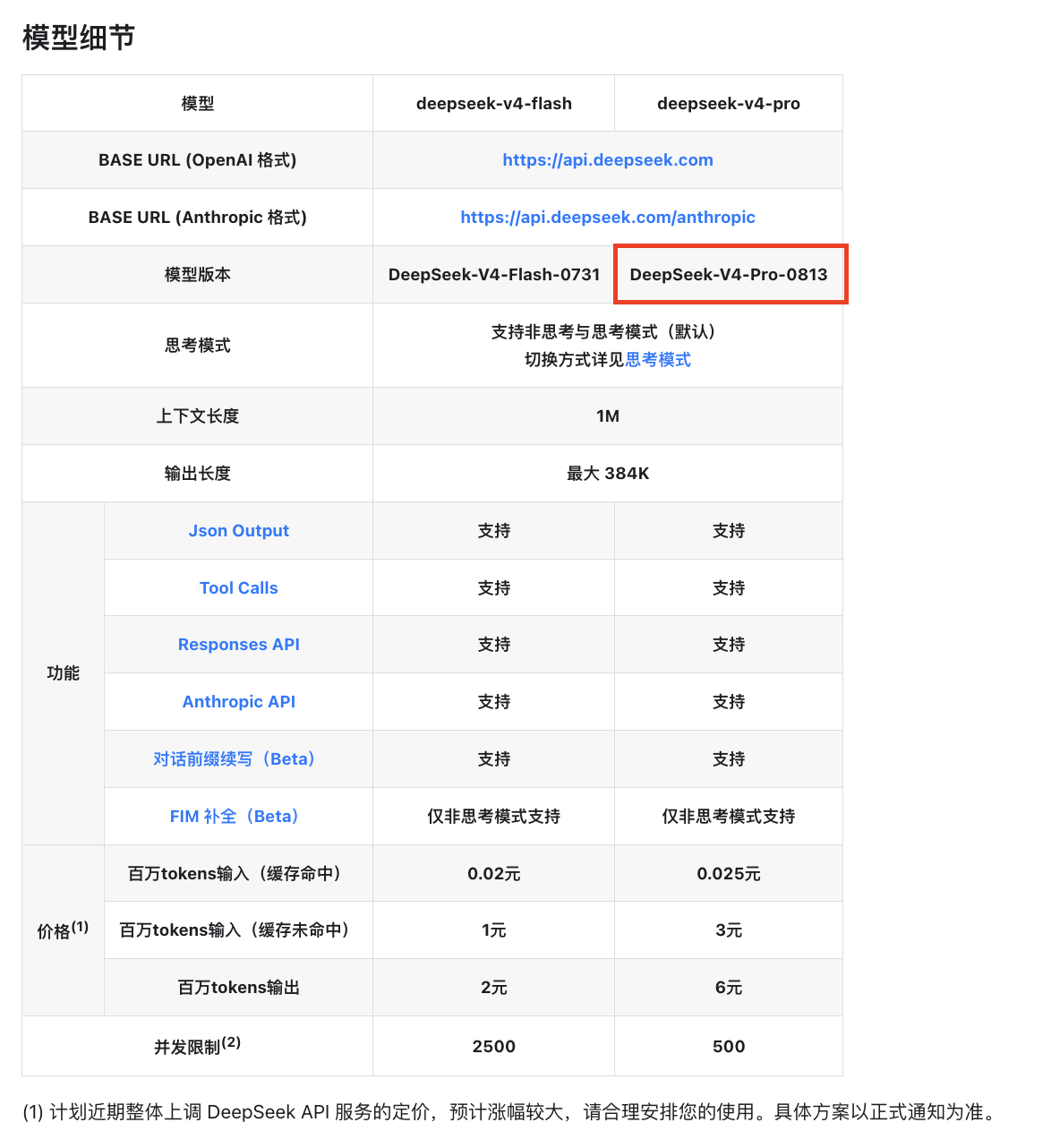Click footnote (1) about DeepSeek API 定价
The width and height of the screenshot is (1051, 1148).
coord(510,1112)
